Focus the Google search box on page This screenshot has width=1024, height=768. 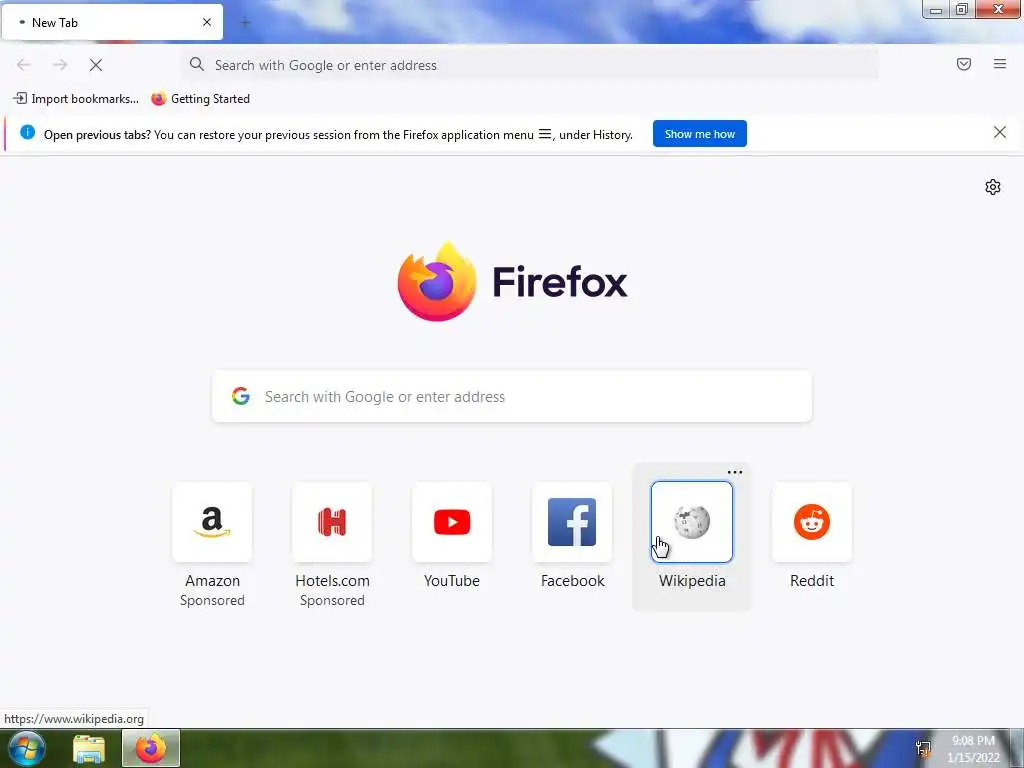[x=512, y=396]
